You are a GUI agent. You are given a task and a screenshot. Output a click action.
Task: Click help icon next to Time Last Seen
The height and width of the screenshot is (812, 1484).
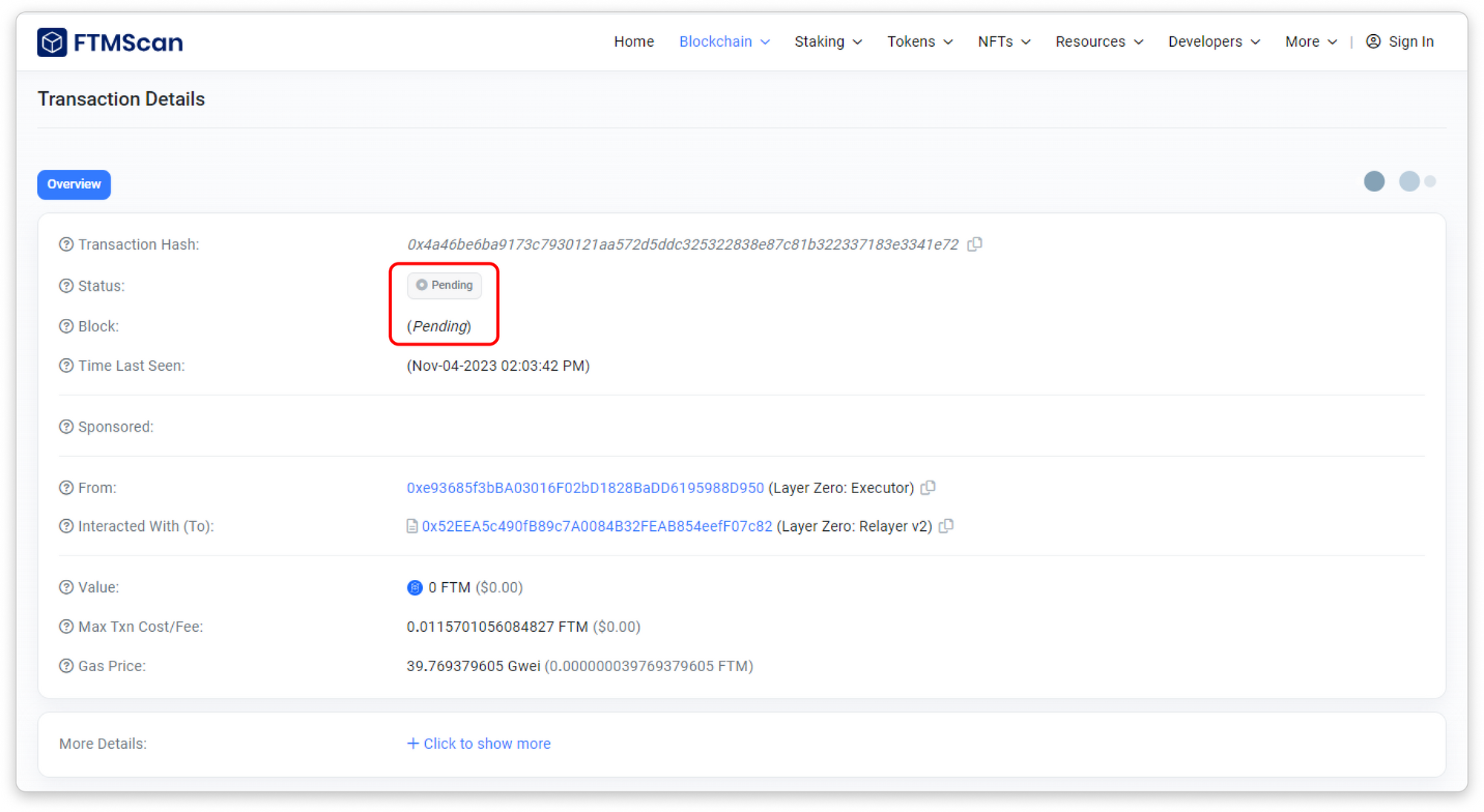coord(66,366)
